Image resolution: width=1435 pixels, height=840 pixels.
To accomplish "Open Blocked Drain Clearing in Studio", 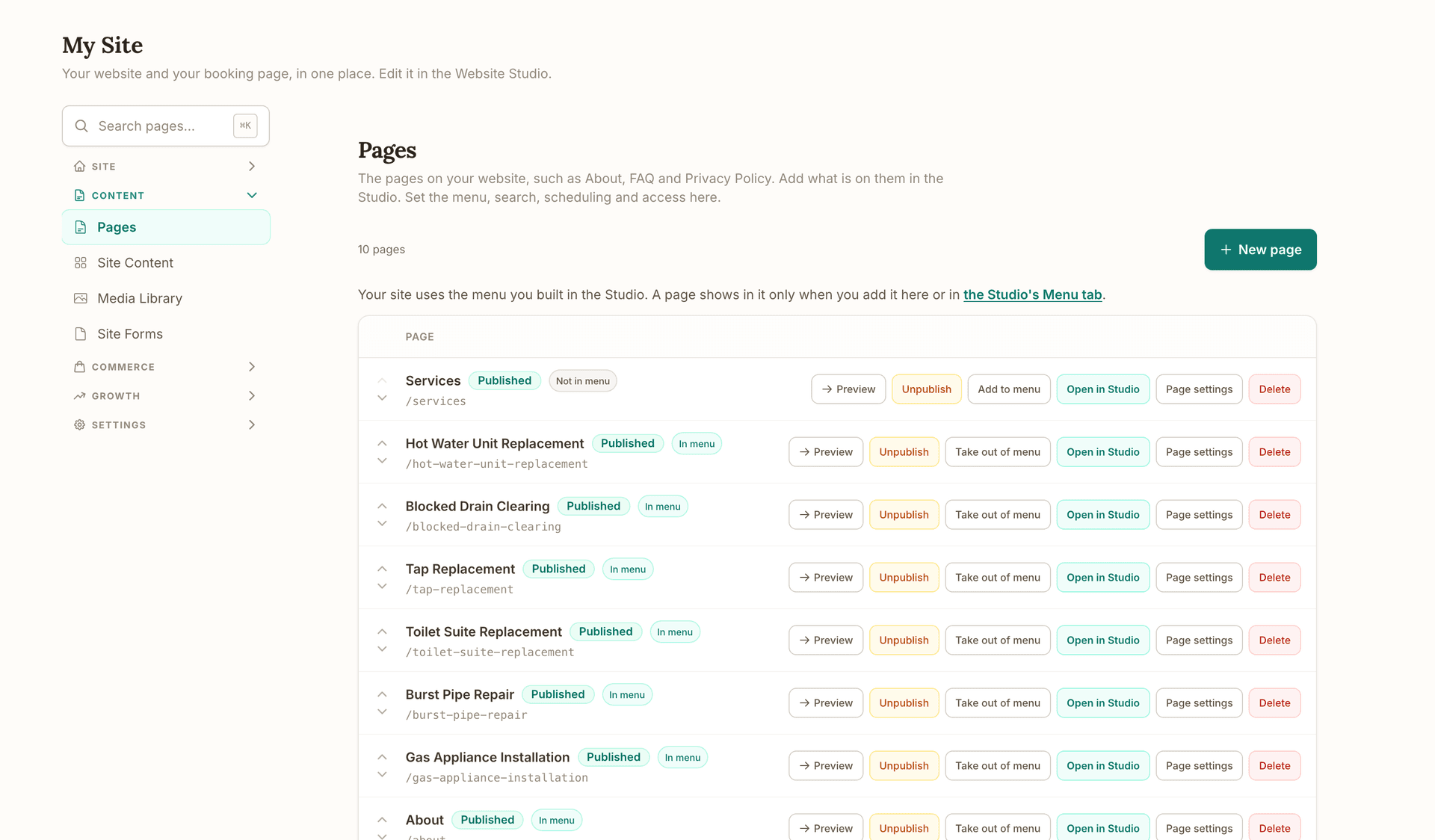I will coord(1102,515).
